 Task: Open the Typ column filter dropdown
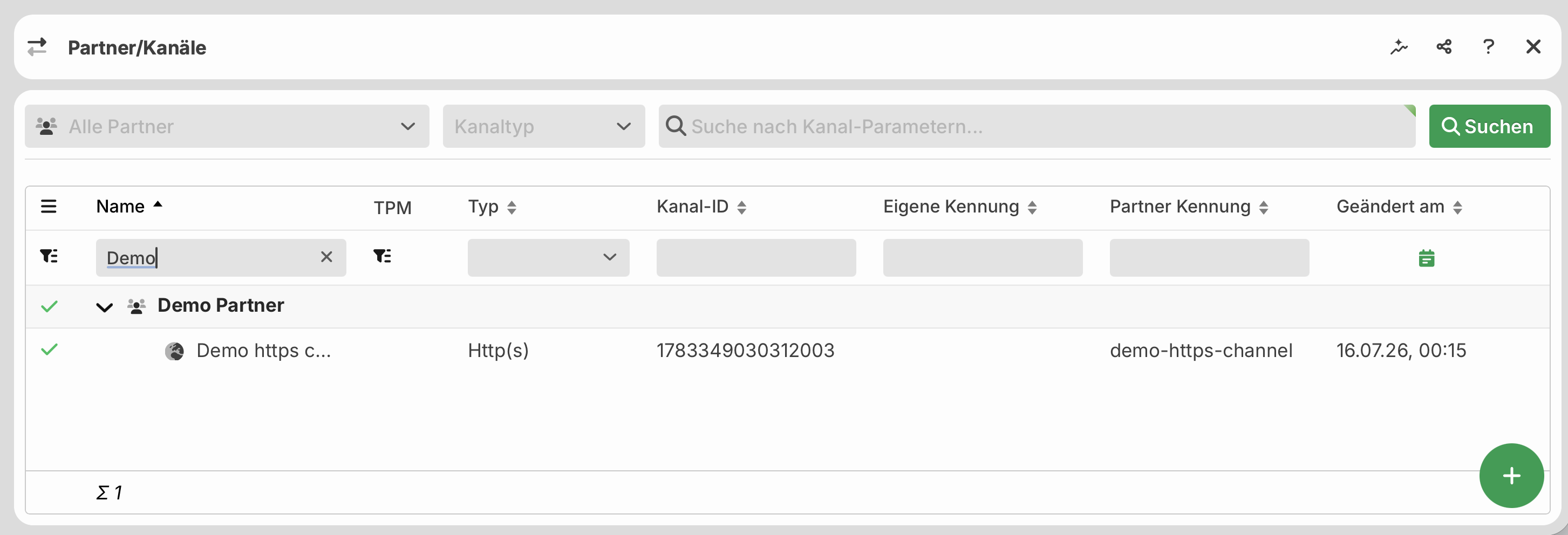548,257
